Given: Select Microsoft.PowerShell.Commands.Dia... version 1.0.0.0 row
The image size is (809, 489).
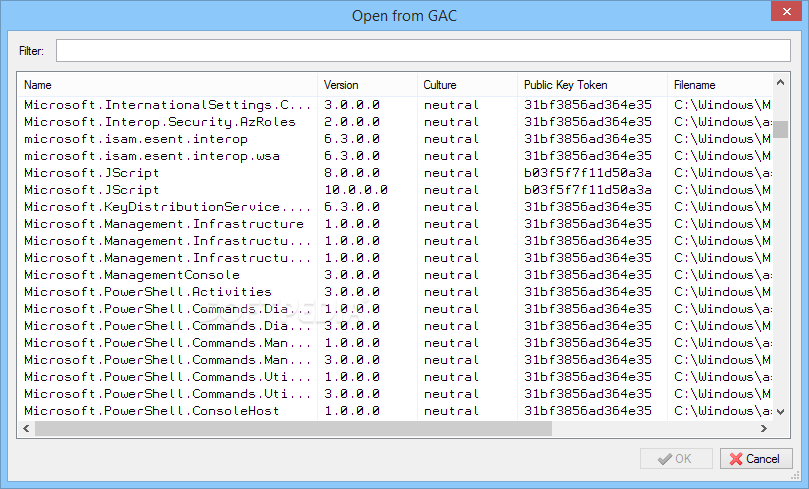Looking at the screenshot, I should coord(396,309).
